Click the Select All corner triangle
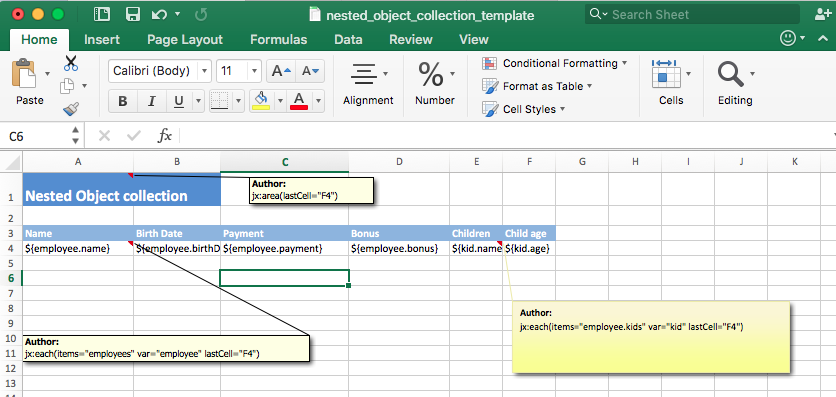The image size is (836, 397). [x=11, y=162]
